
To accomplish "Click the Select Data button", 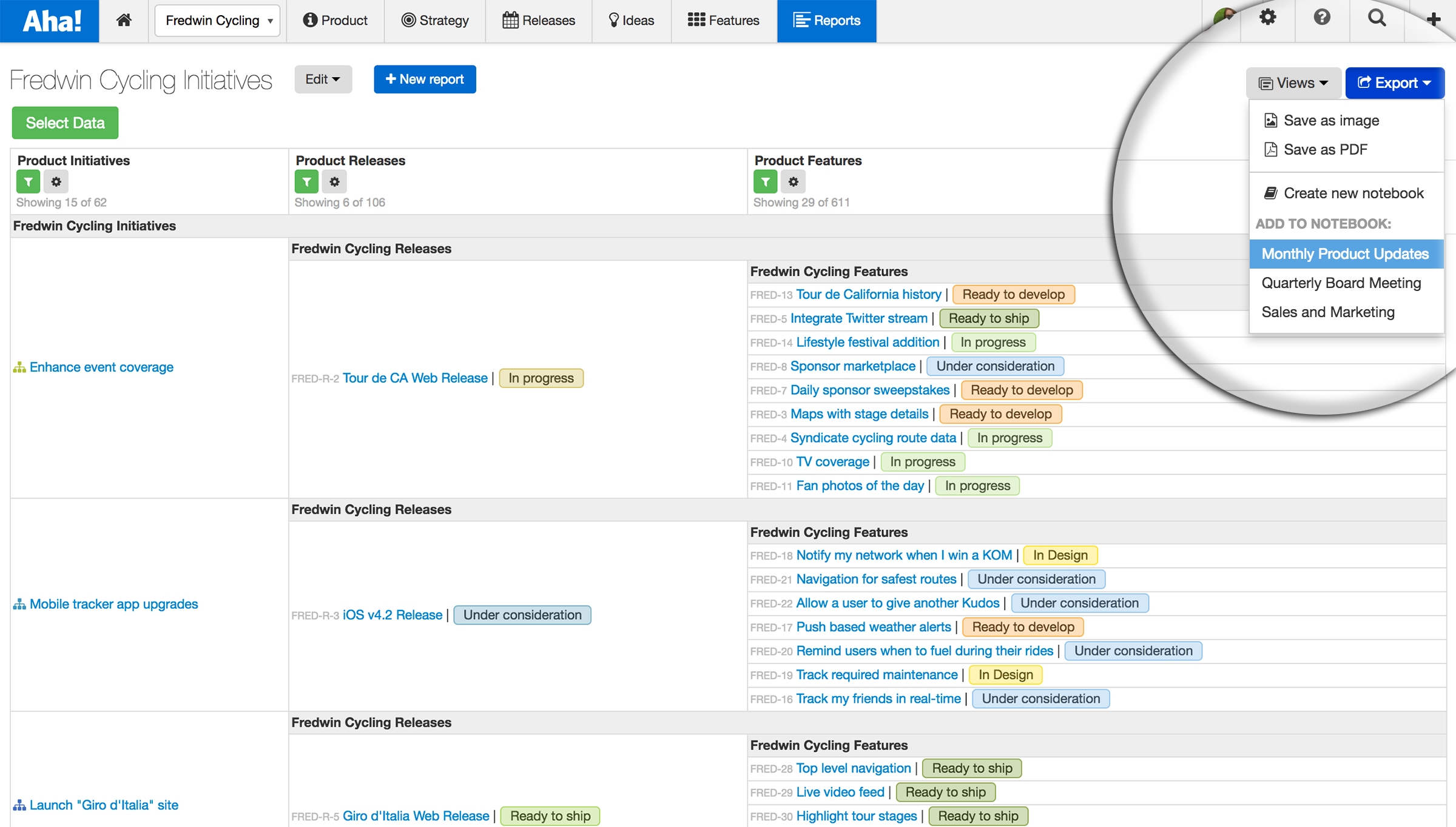I will (x=65, y=123).
